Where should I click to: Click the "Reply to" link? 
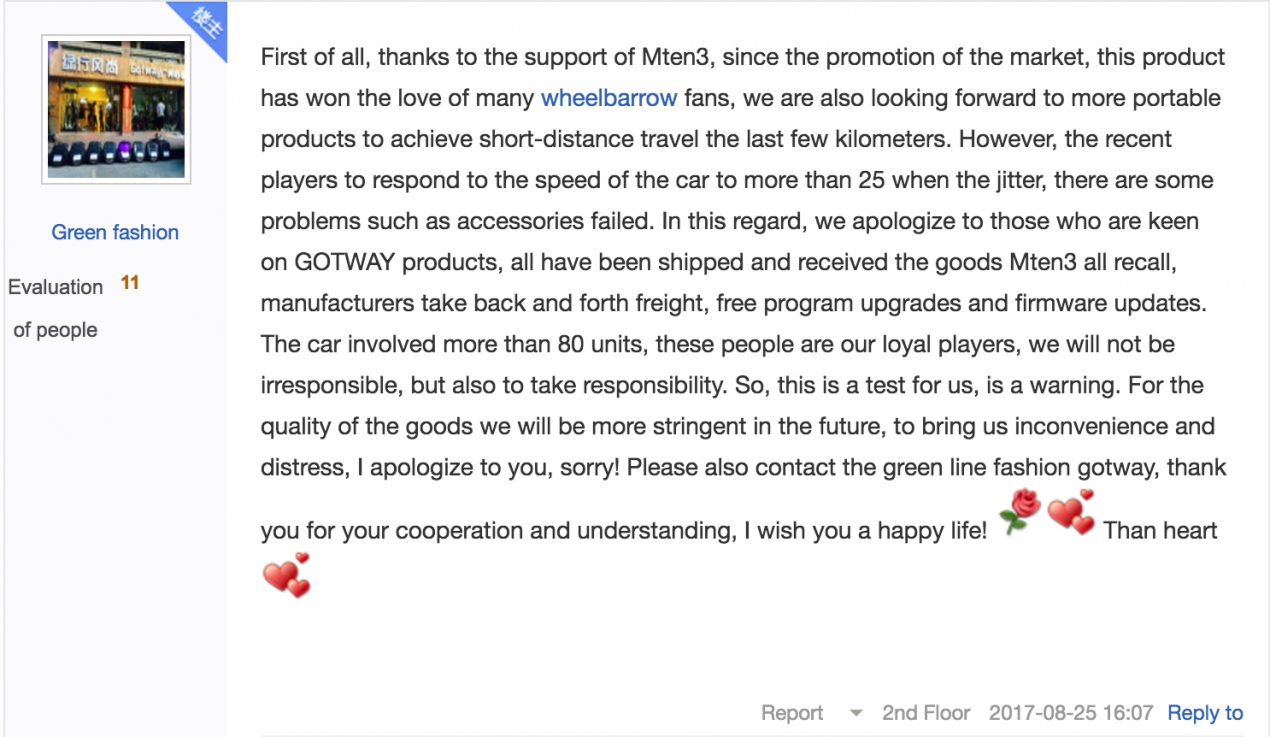point(1205,713)
